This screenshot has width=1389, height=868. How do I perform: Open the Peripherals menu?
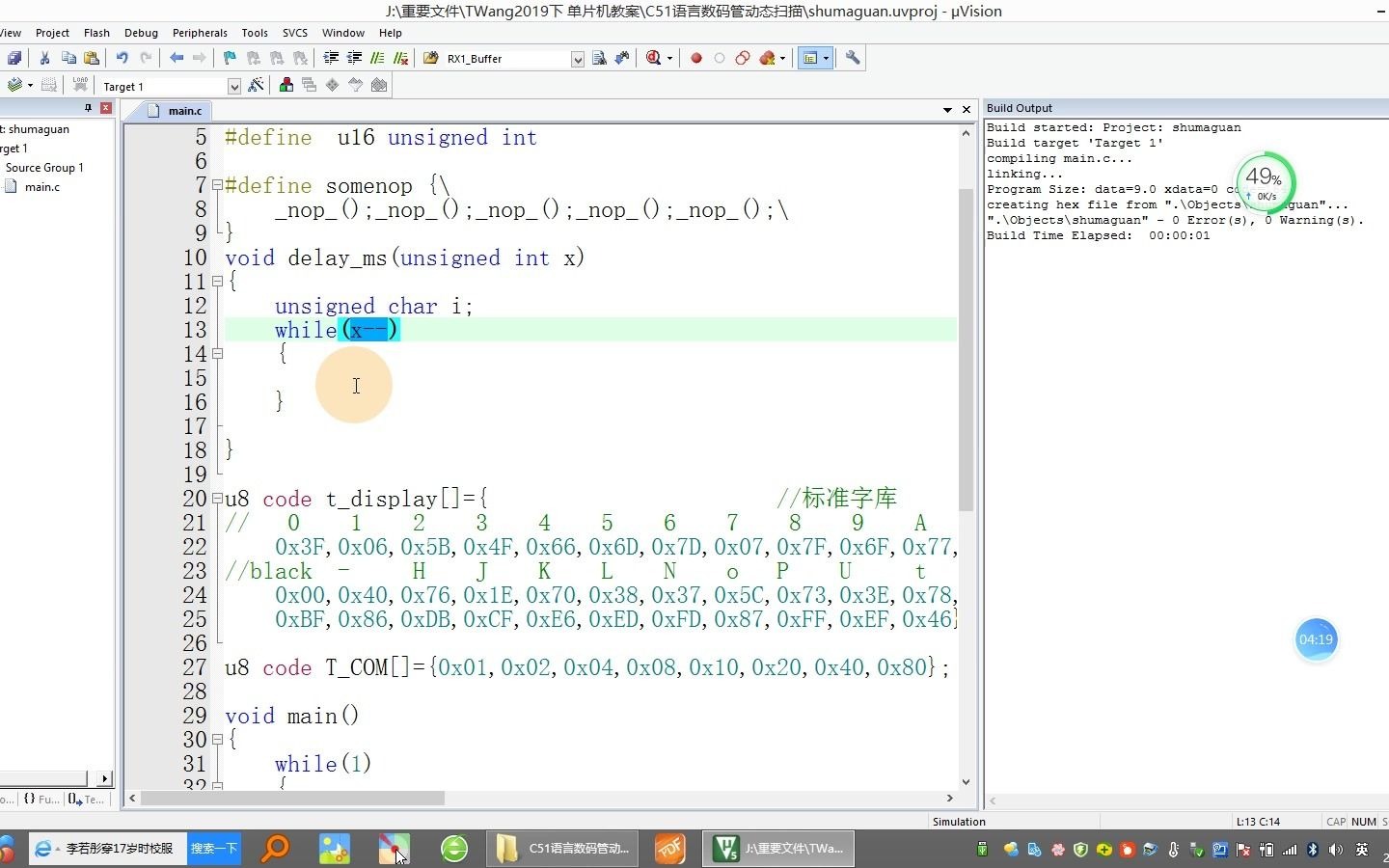[200, 33]
